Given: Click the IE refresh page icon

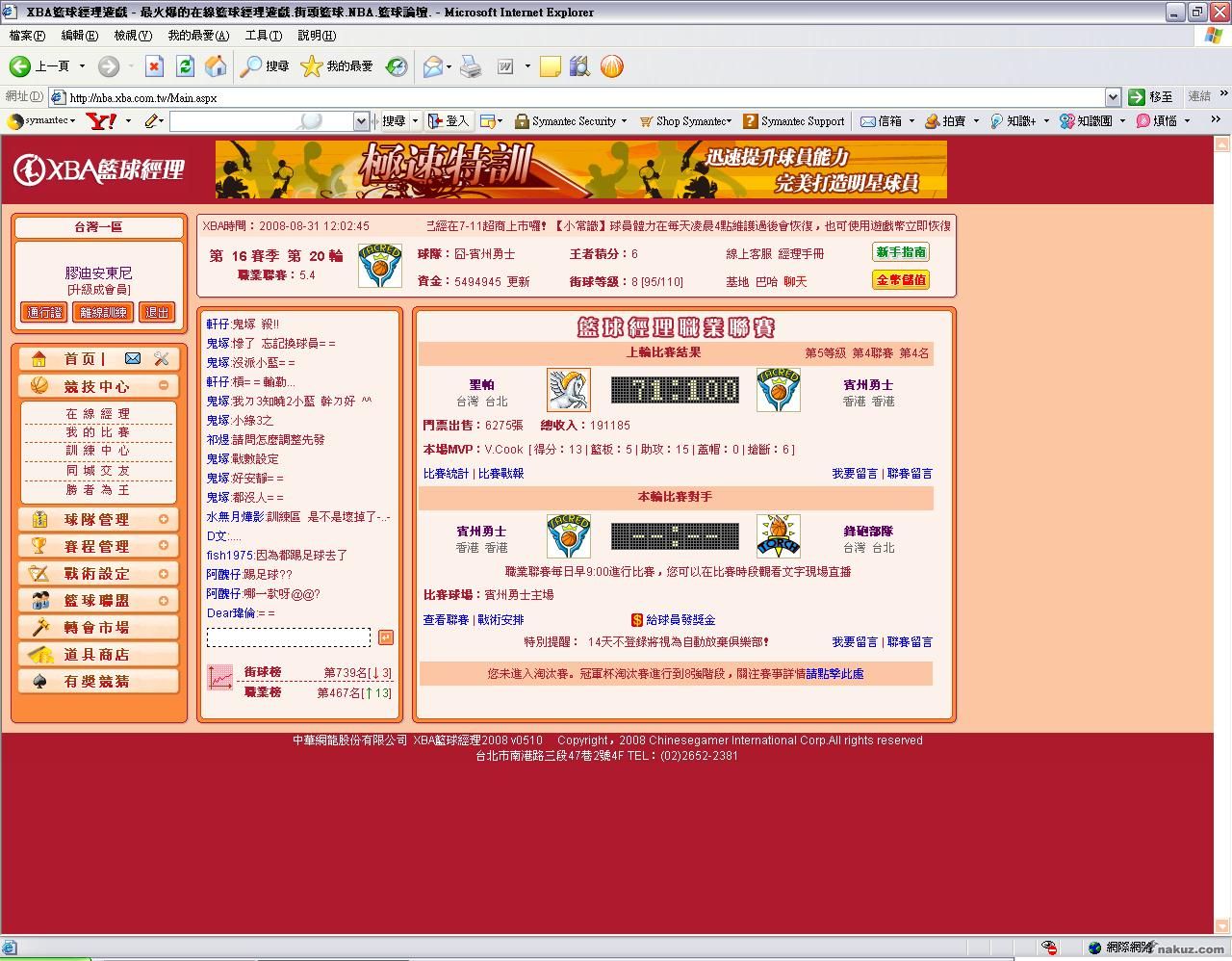Looking at the screenshot, I should (x=185, y=66).
